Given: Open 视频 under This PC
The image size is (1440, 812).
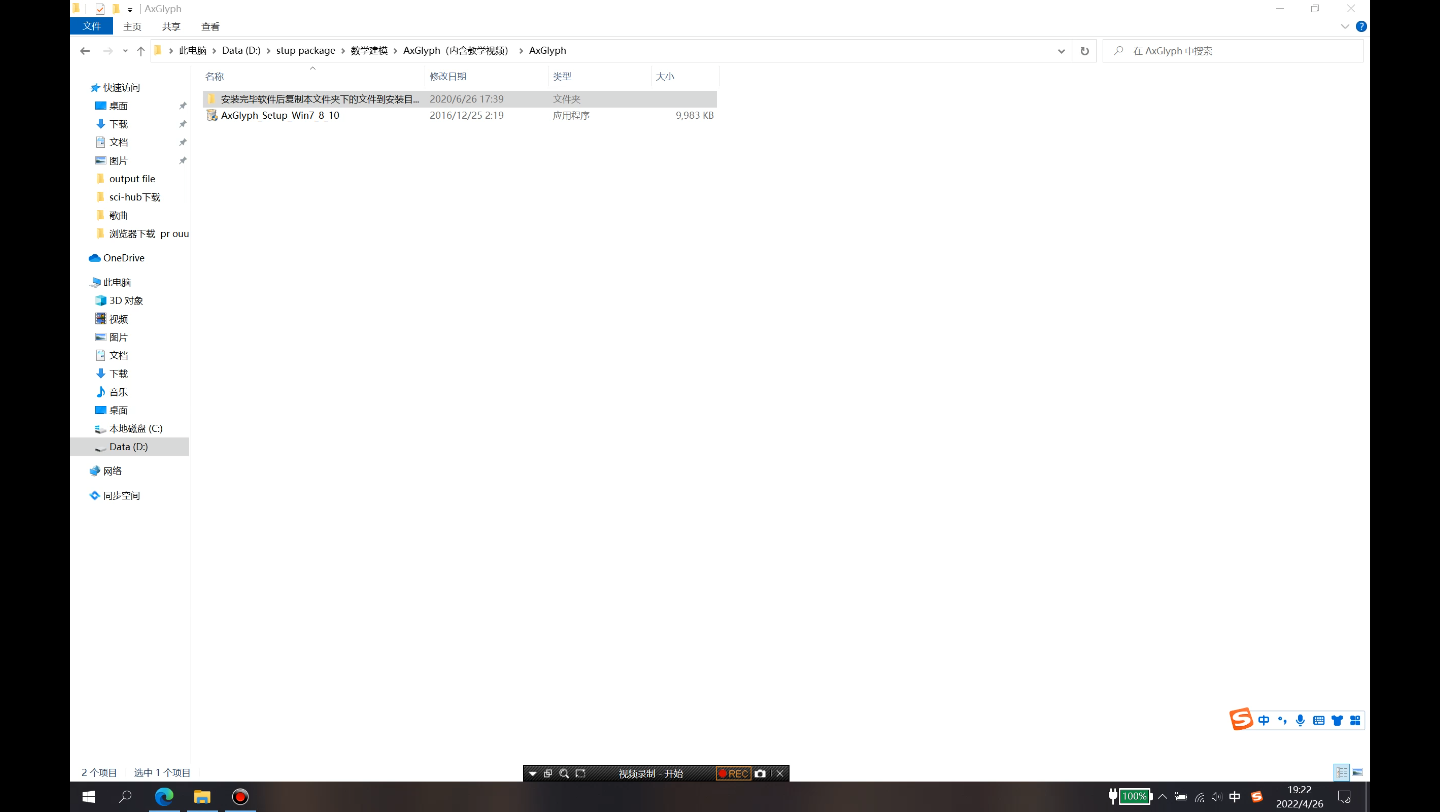Looking at the screenshot, I should click(x=118, y=319).
